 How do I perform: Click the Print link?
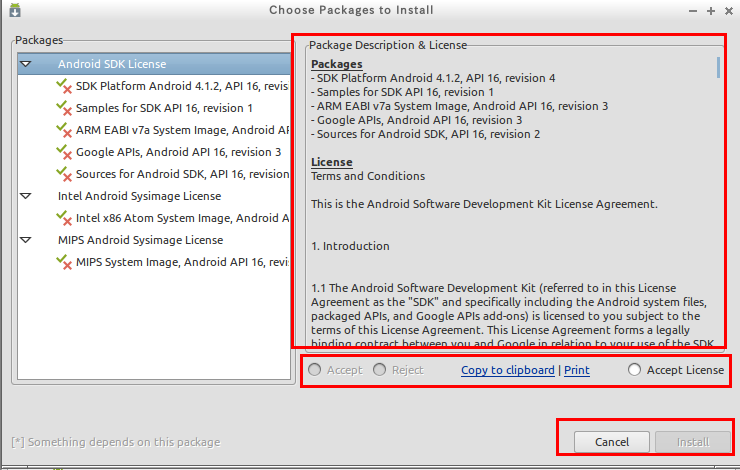point(576,370)
